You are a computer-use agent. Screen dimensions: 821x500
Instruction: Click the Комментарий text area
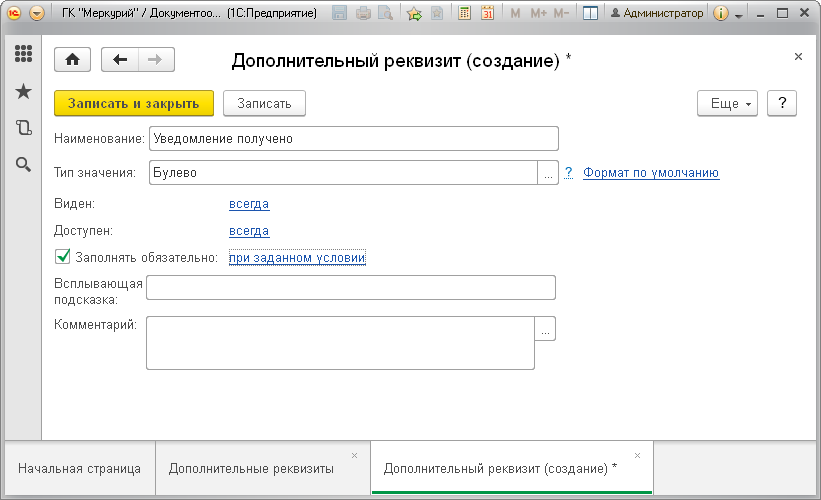(x=340, y=343)
